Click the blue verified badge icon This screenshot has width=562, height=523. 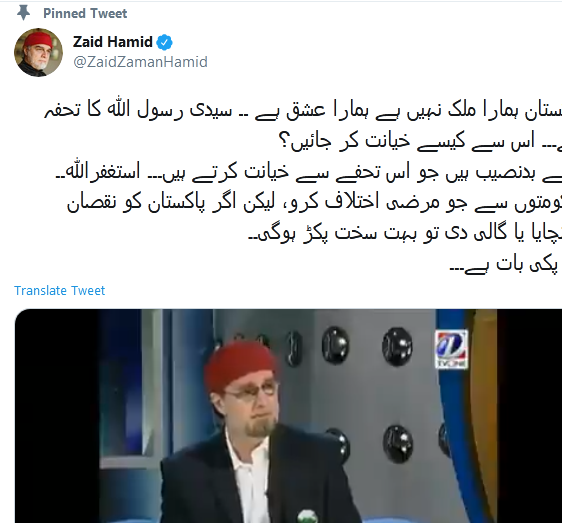point(165,42)
